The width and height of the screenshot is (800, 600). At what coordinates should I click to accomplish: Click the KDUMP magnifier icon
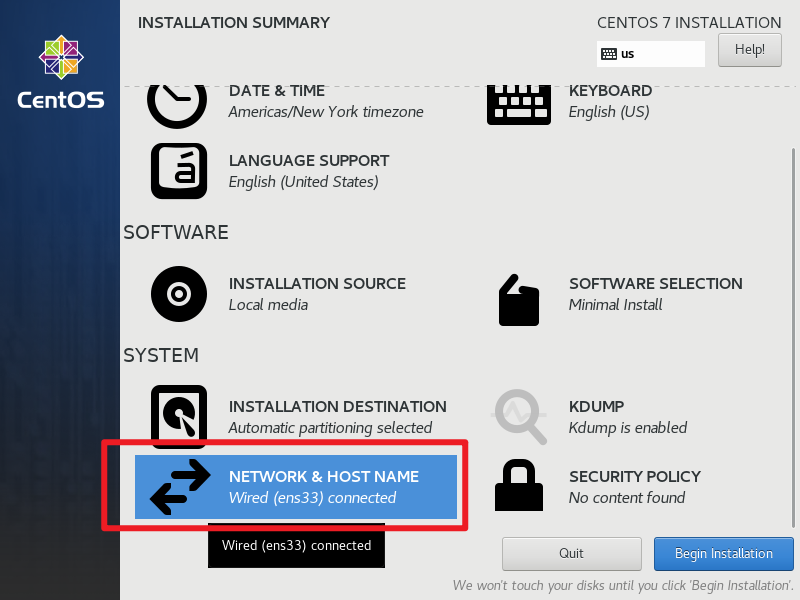point(518,416)
